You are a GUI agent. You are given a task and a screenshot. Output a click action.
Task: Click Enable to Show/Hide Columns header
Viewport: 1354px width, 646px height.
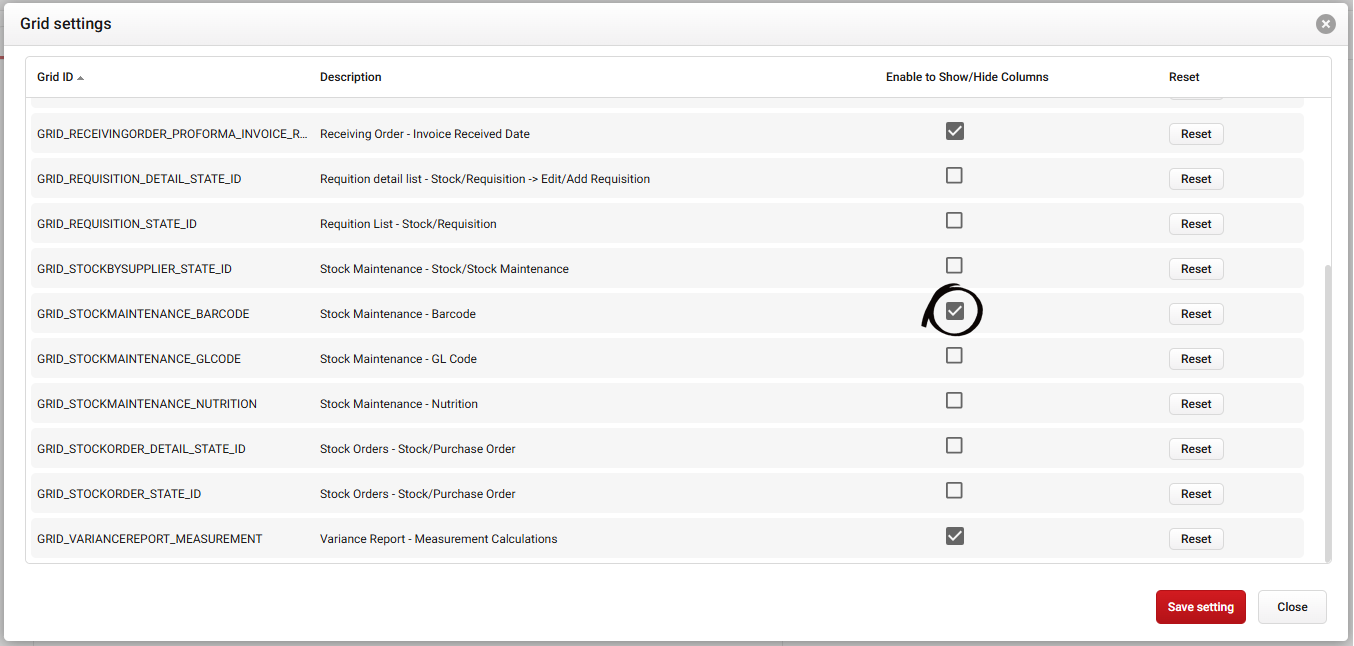tap(966, 77)
